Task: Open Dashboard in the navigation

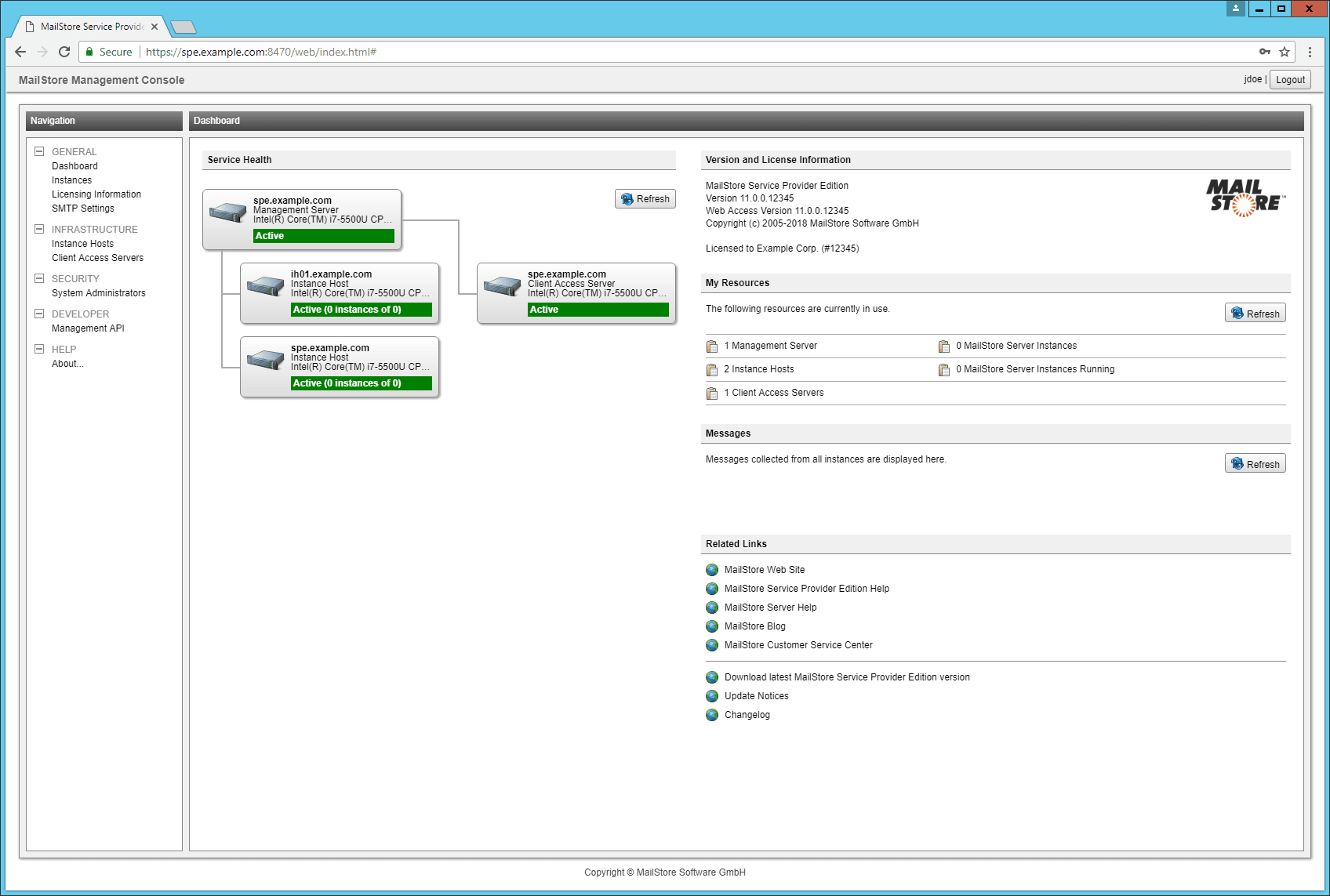Action: pyautogui.click(x=74, y=166)
